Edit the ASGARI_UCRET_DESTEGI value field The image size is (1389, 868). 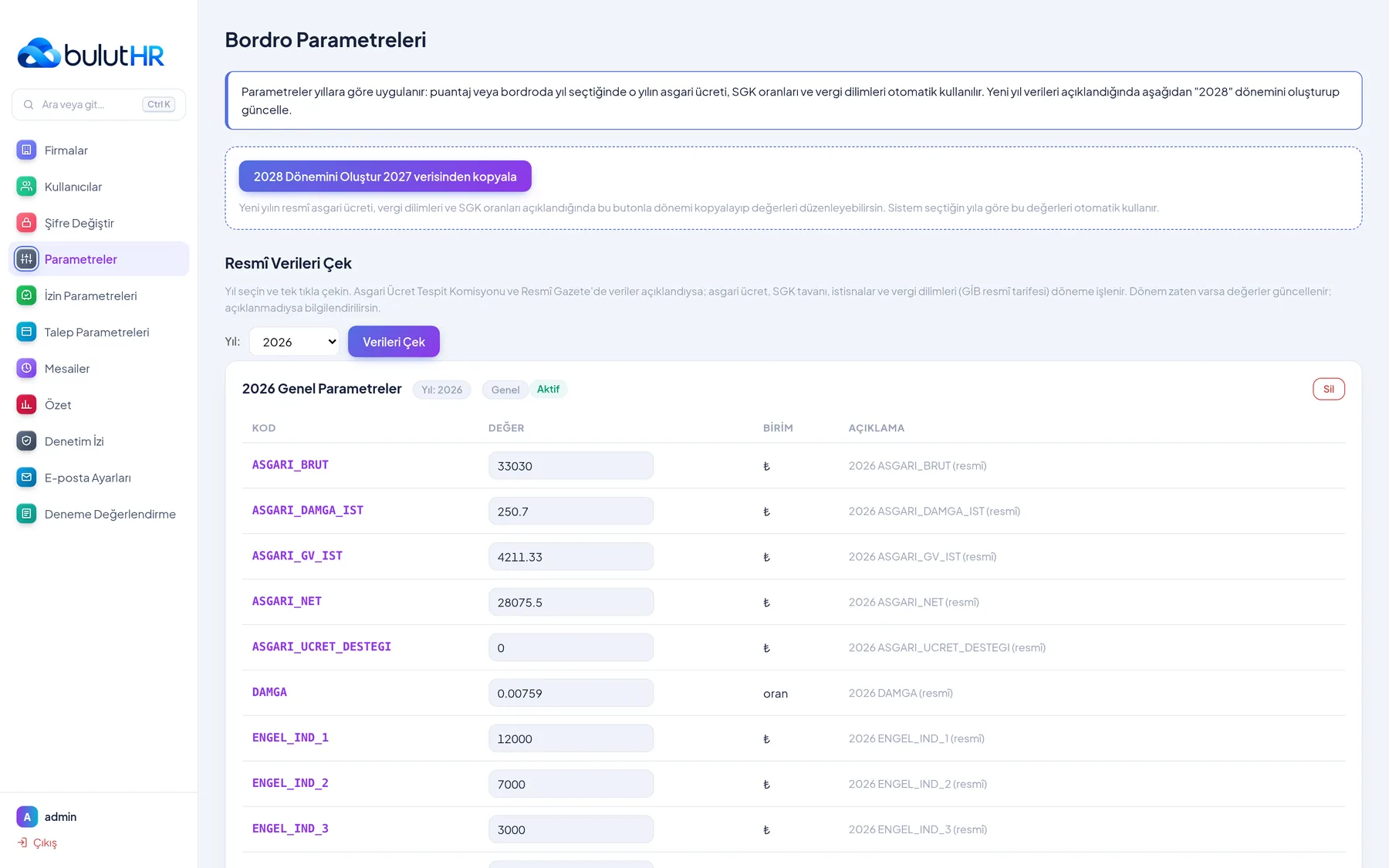pyautogui.click(x=571, y=647)
